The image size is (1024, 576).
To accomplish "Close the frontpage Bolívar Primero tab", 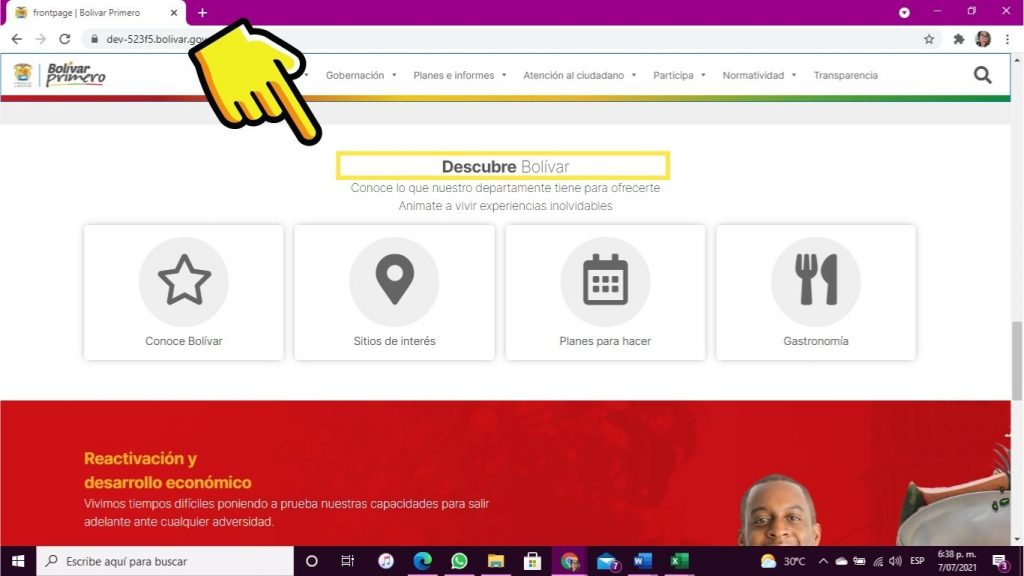I will (174, 12).
